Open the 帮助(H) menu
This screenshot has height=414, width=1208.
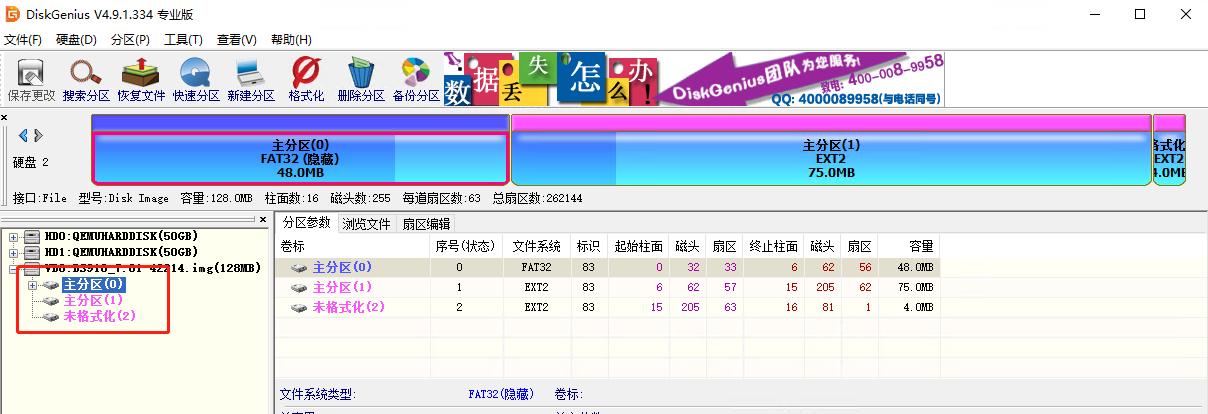(x=291, y=40)
